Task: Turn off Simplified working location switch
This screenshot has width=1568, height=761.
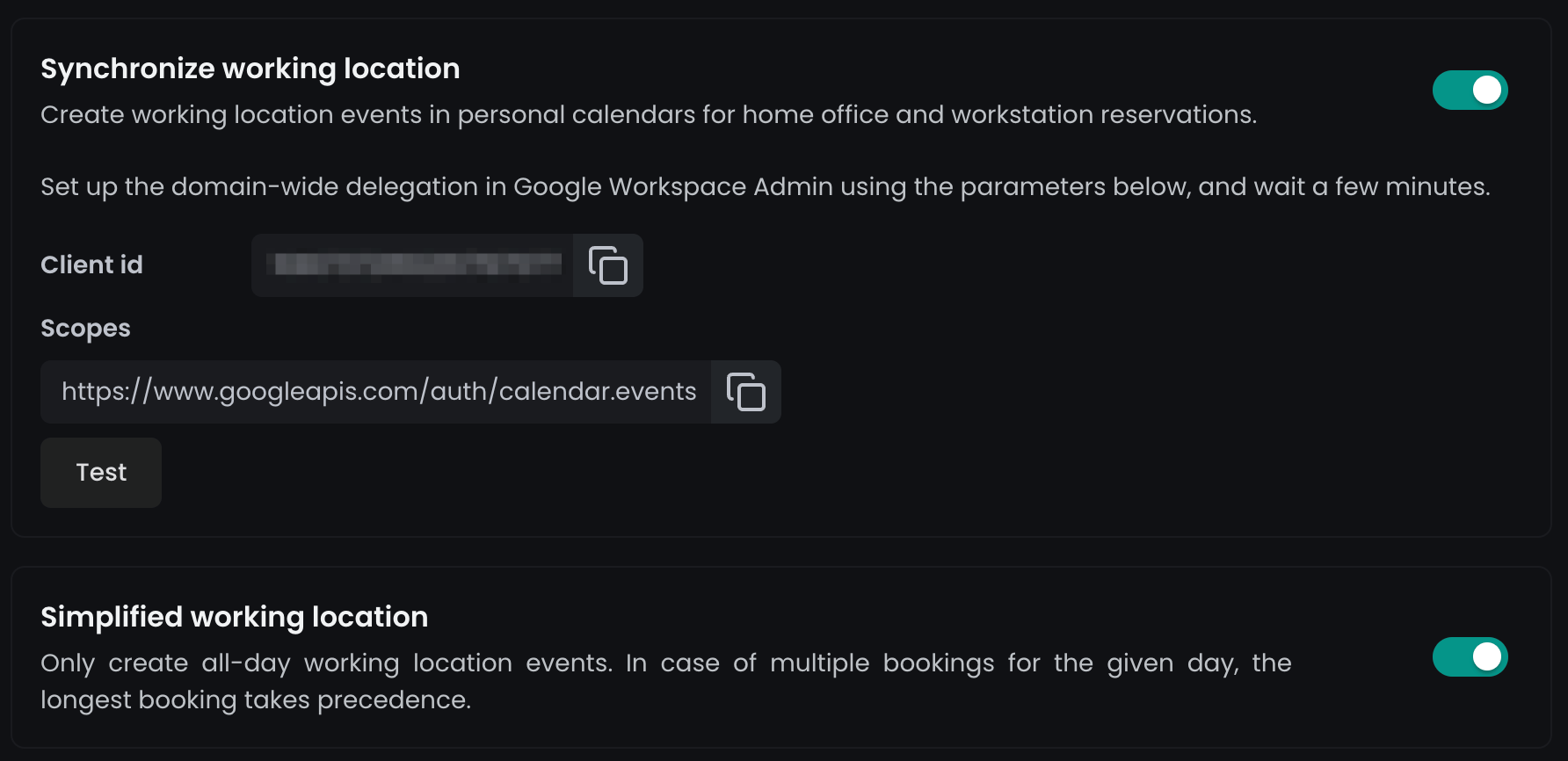Action: pyautogui.click(x=1470, y=657)
